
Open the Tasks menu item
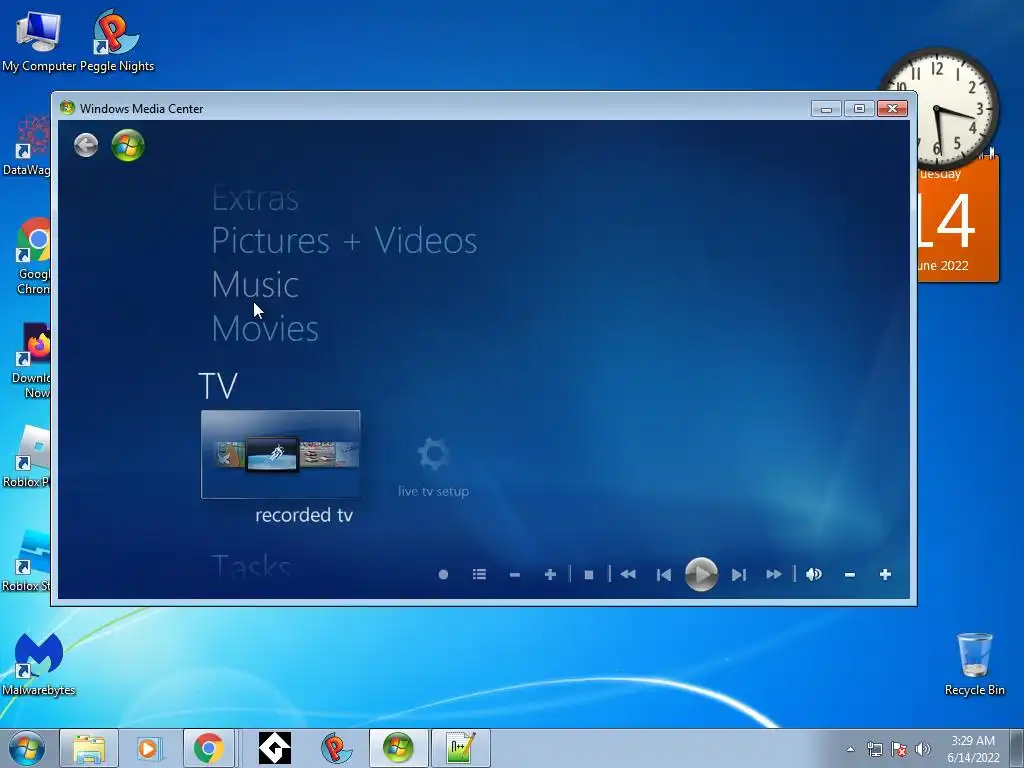[251, 566]
